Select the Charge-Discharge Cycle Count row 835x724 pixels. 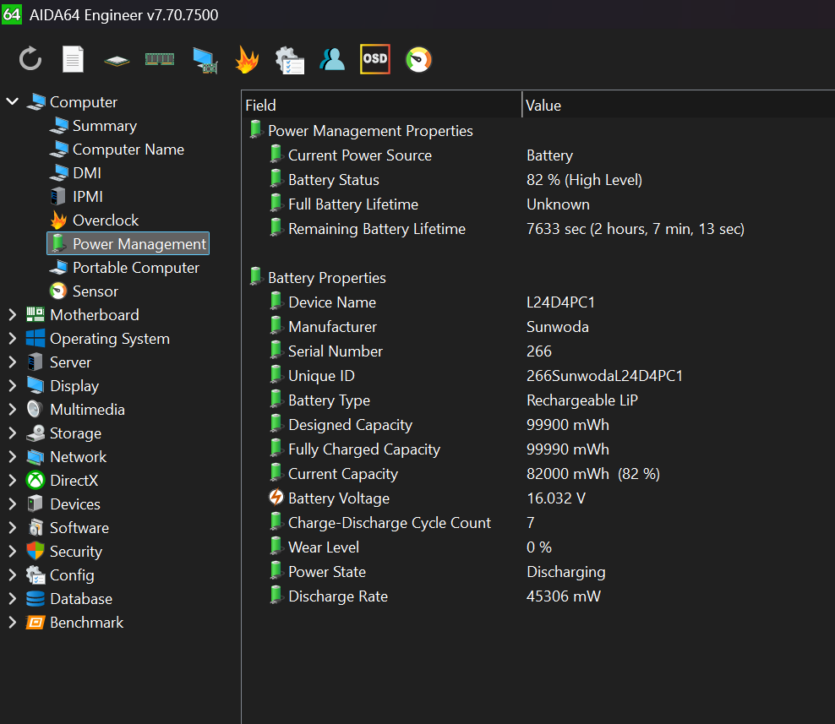[x=538, y=523]
